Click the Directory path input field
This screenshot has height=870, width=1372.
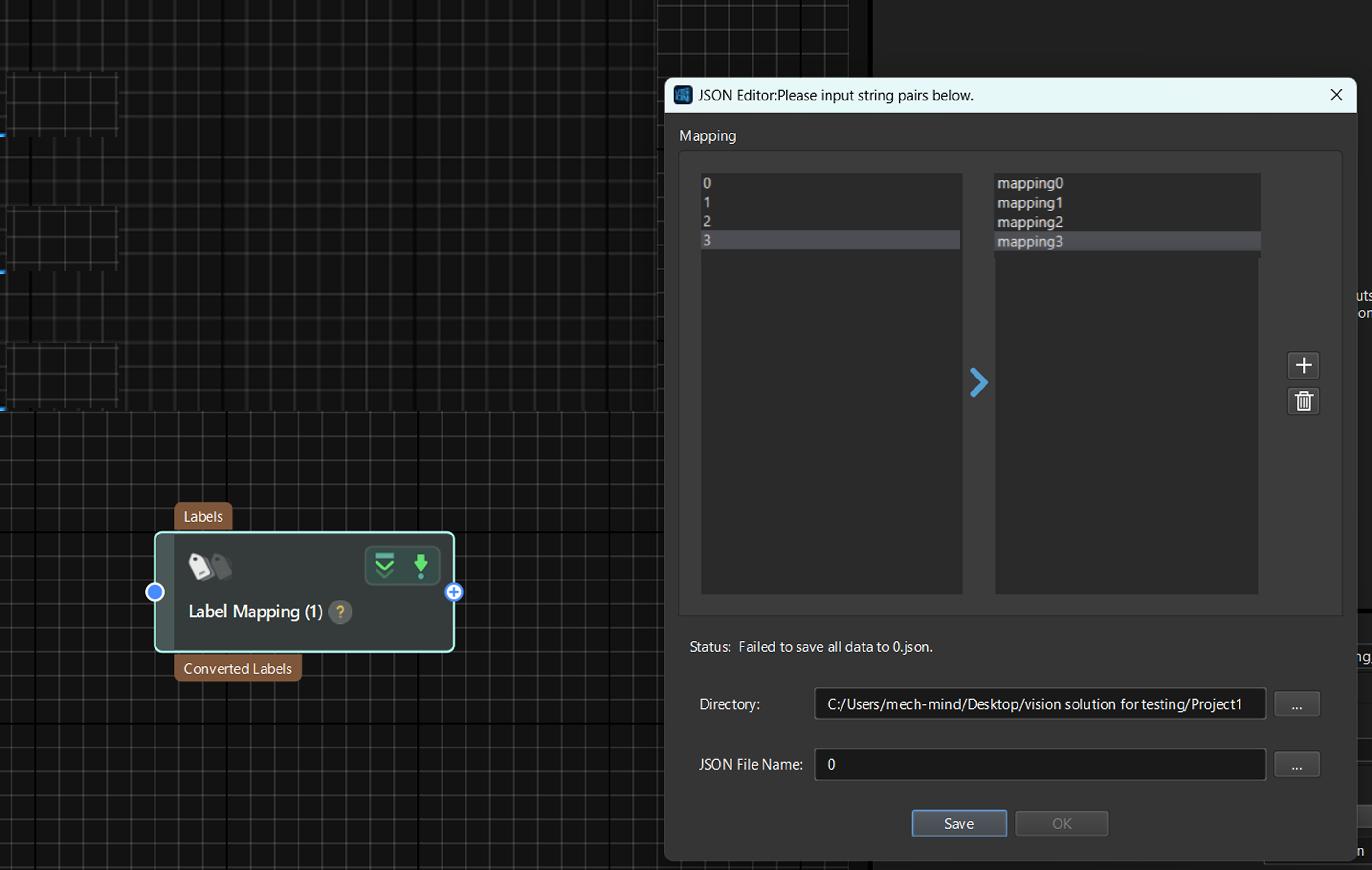pyautogui.click(x=1039, y=704)
